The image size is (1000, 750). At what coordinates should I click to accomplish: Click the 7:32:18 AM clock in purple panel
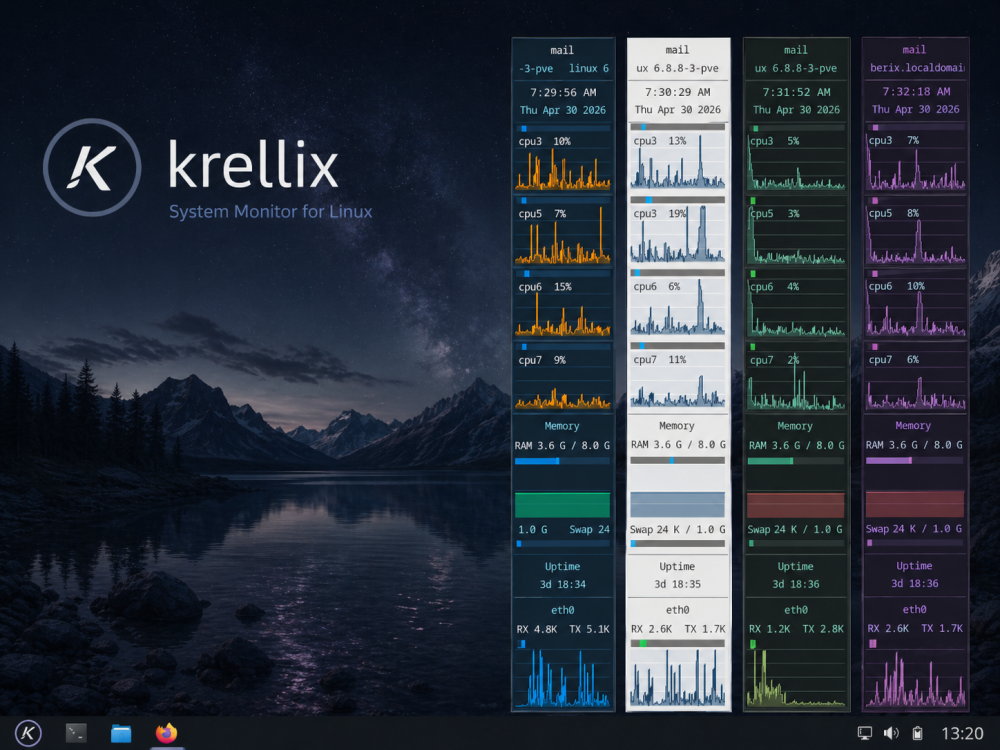[916, 92]
